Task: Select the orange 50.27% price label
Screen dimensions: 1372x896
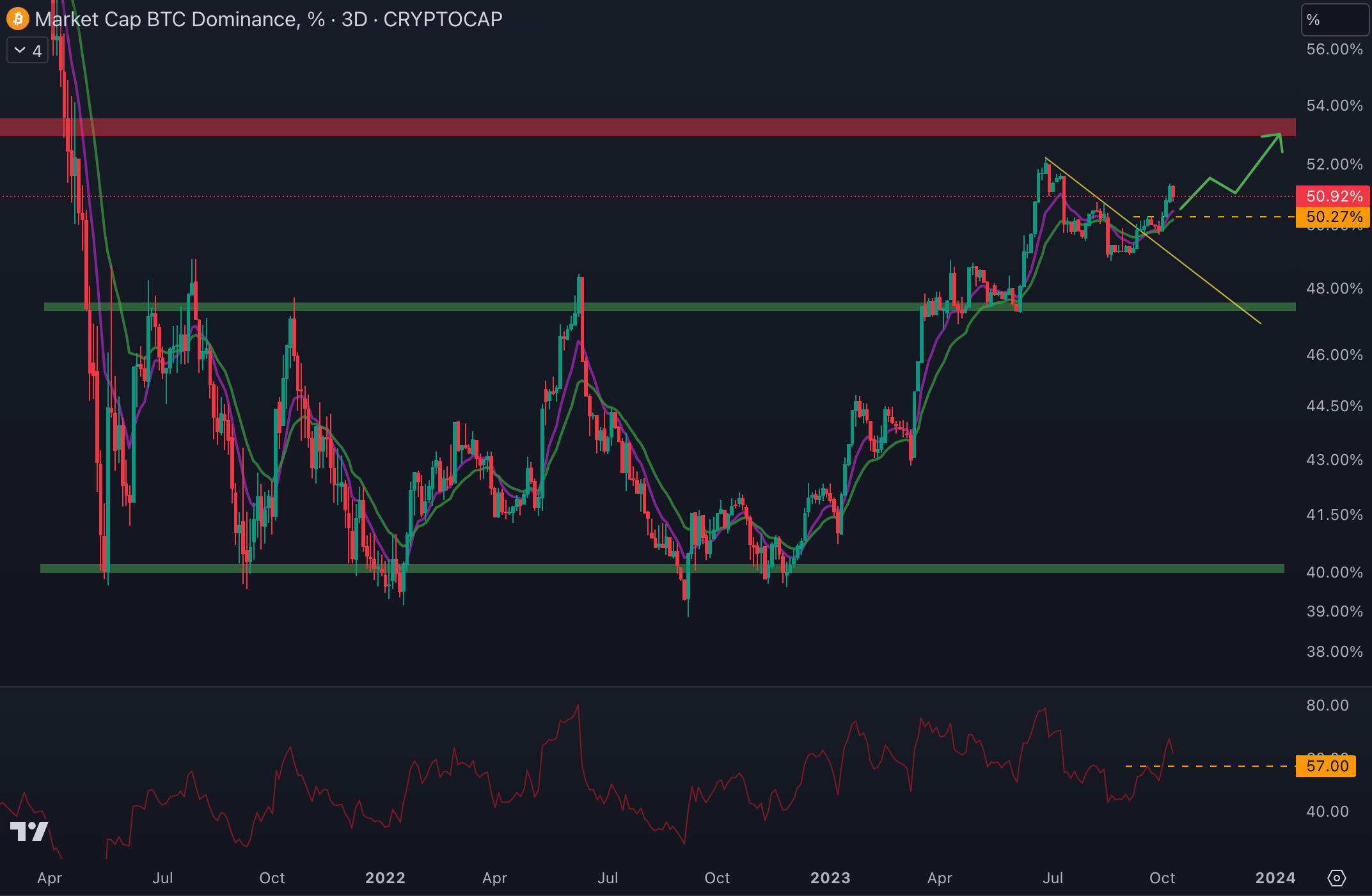Action: (1333, 217)
